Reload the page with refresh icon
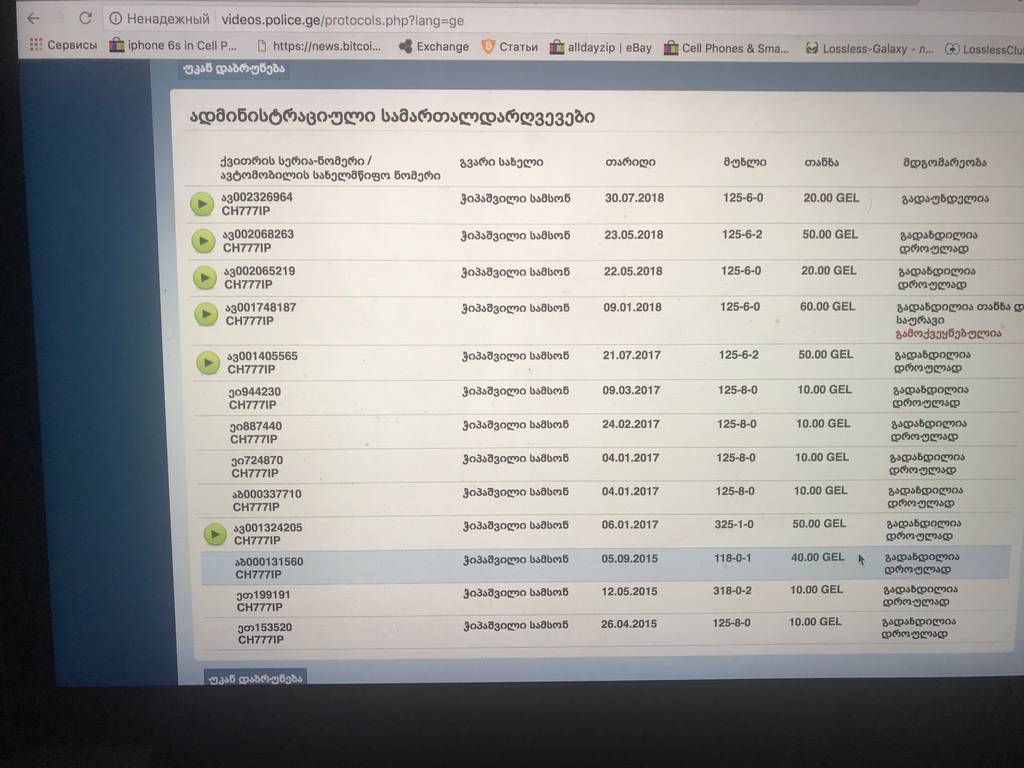The width and height of the screenshot is (1024, 768). coord(86,18)
